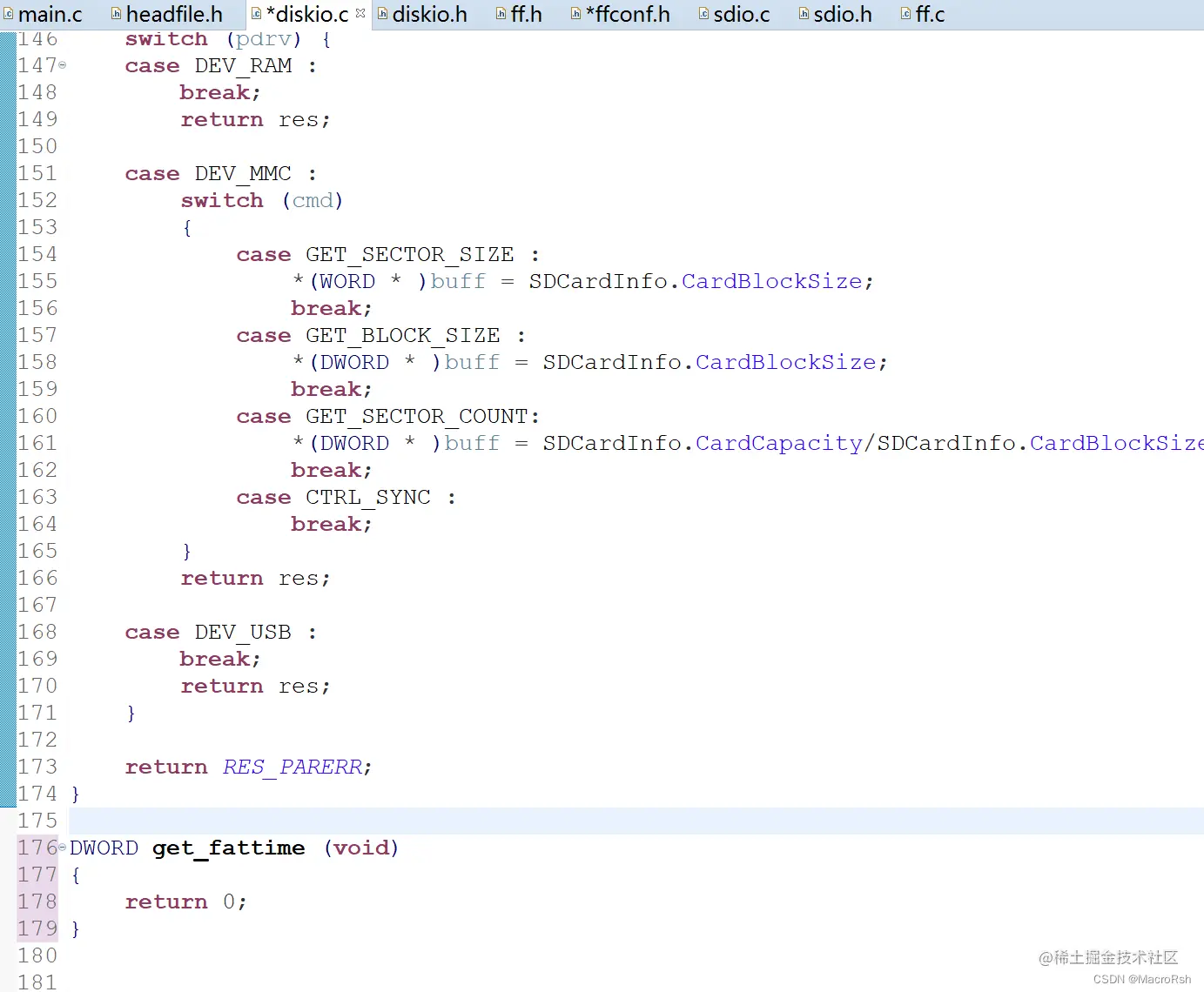Switch to the ff.c tab
1204x992 pixels.
pos(932,14)
